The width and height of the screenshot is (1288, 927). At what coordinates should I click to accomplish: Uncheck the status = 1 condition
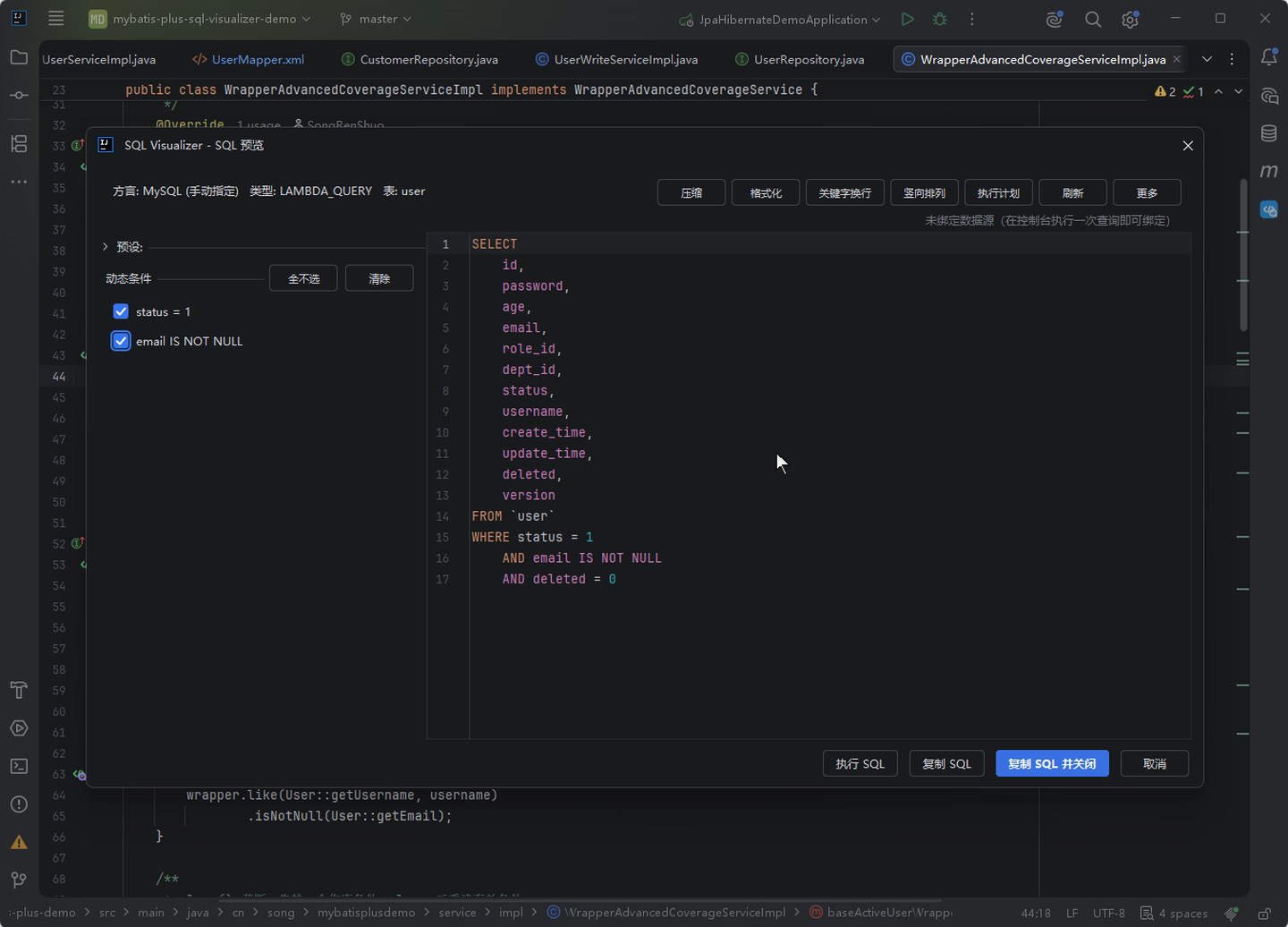[121, 311]
